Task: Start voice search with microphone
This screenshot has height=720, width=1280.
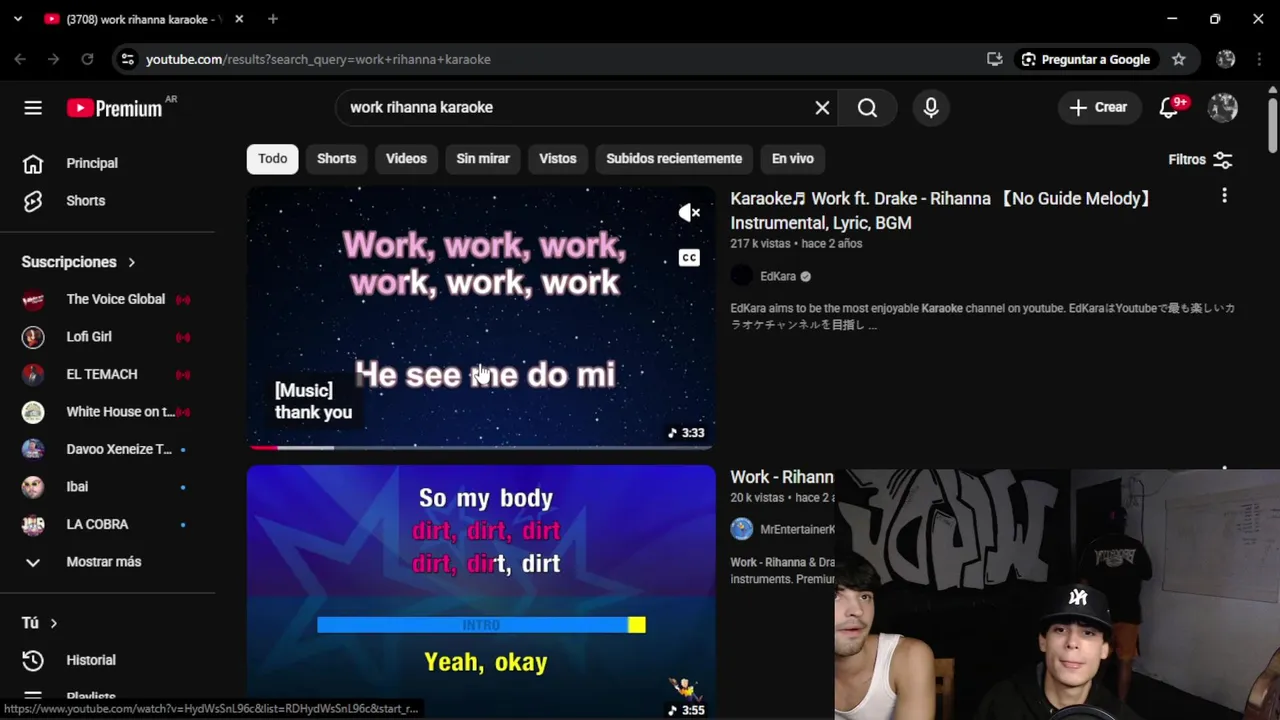Action: point(931,108)
